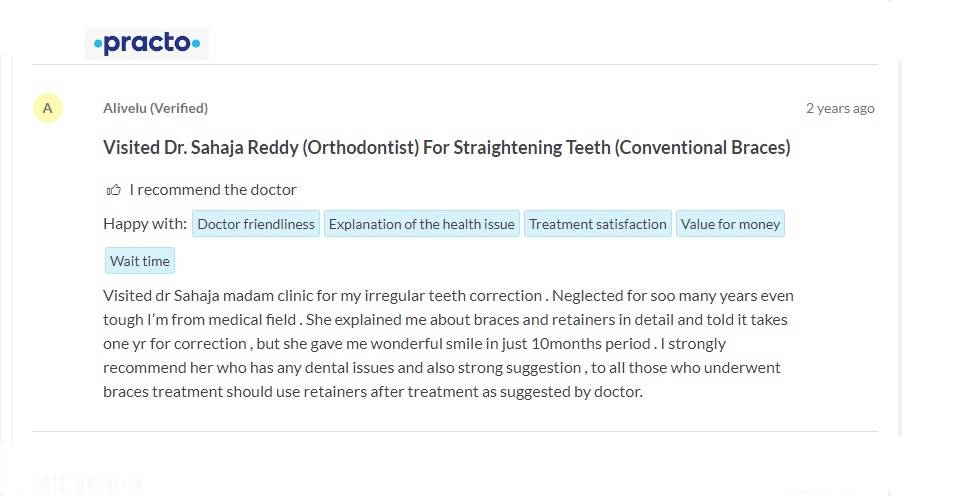Select the "Explanation of the health issue" tag

pyautogui.click(x=421, y=224)
